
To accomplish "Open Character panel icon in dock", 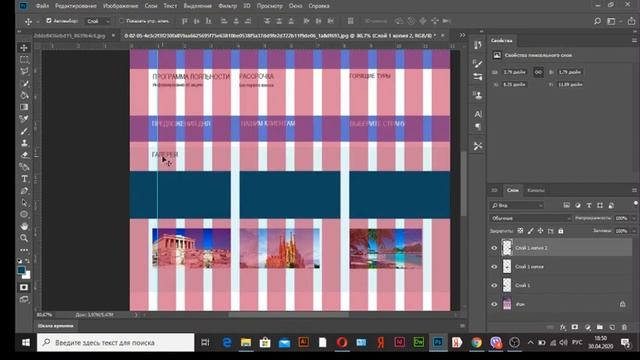I will coord(478,114).
